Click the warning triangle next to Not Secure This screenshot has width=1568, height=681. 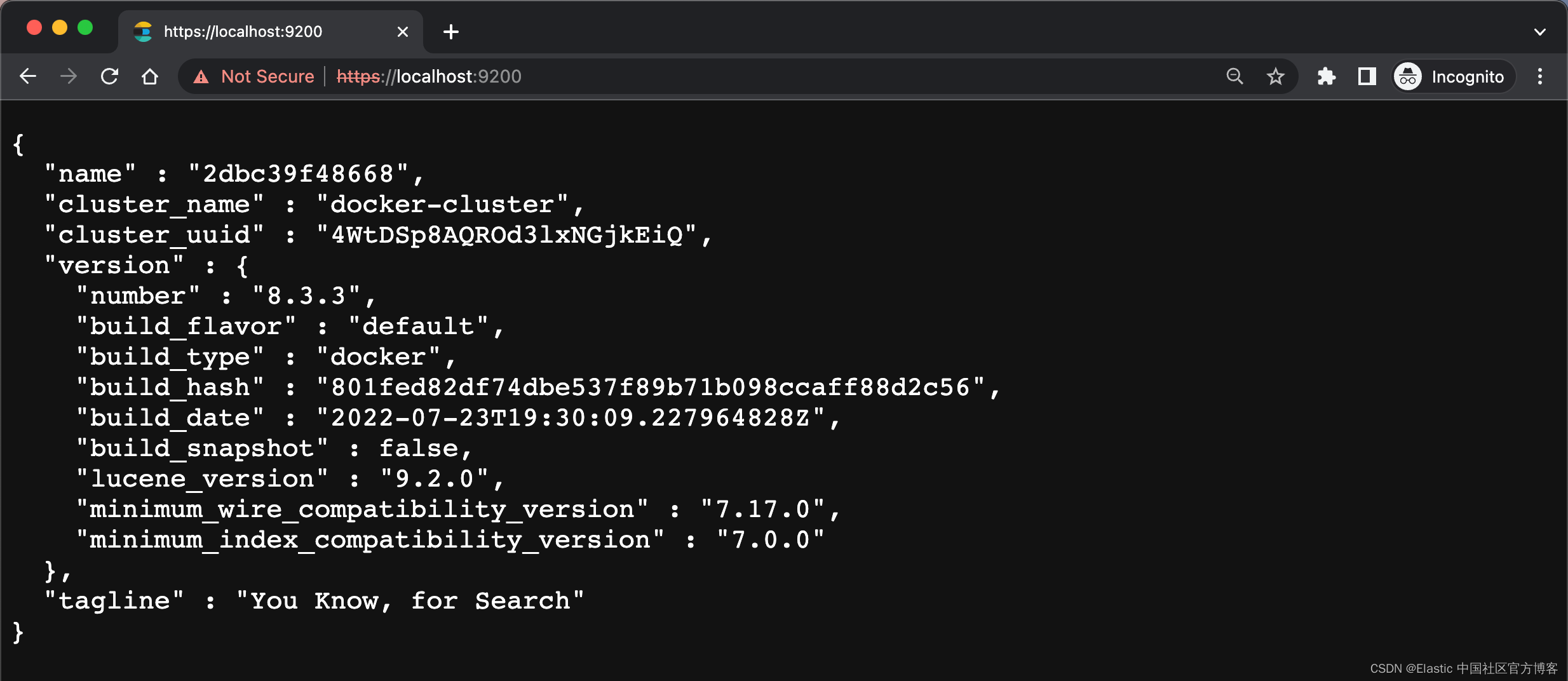[x=200, y=76]
